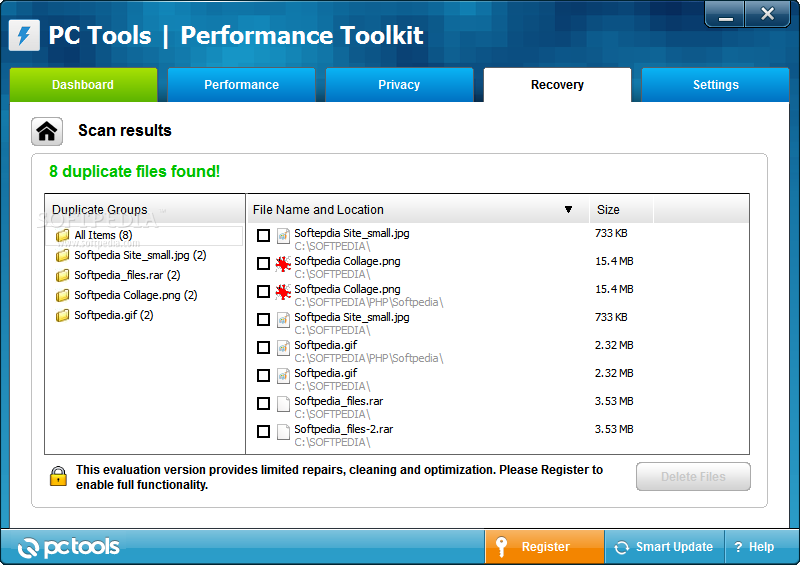Check the second Softpedia Site_small.jpg box
Viewport: 800px width, 565px height.
(x=263, y=320)
